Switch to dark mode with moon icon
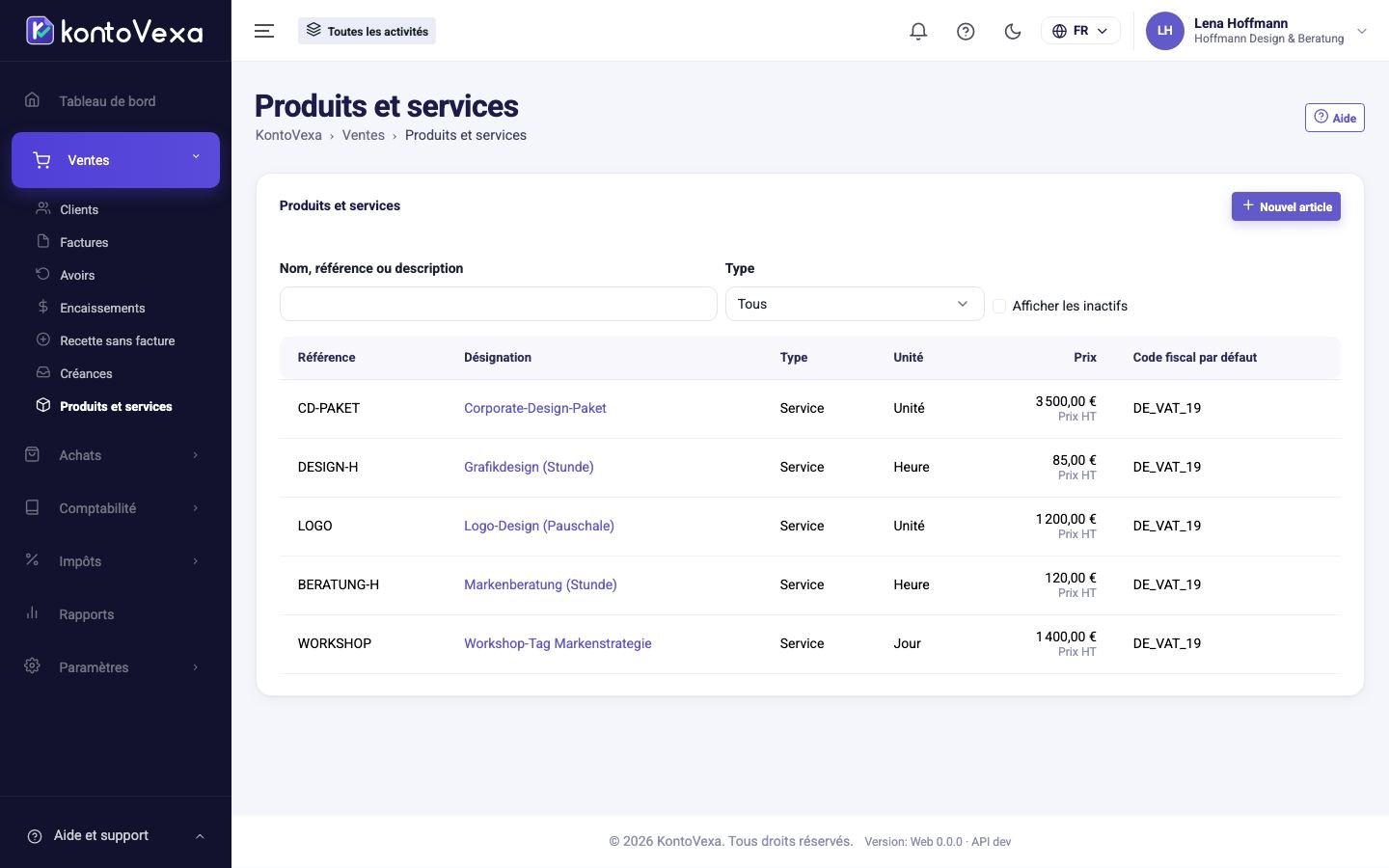The image size is (1389, 868). tap(1013, 31)
